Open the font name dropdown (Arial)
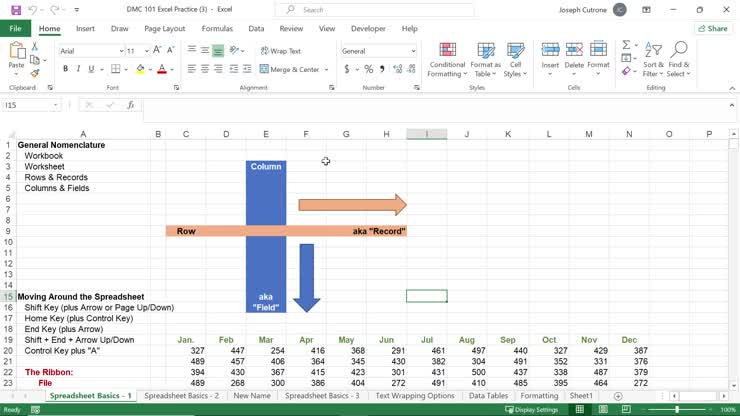This screenshot has height=416, width=740. click(x=121, y=51)
